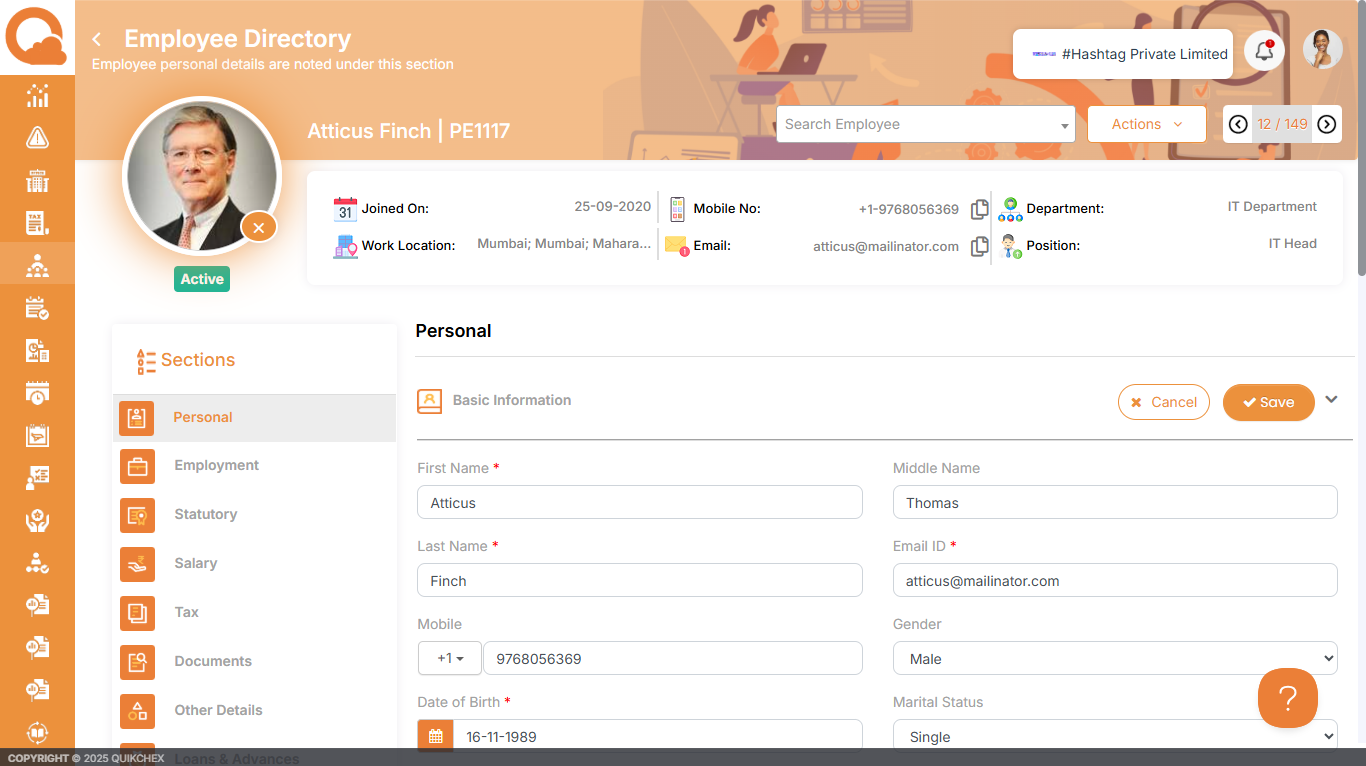Open the open book cycle sidebar icon
The width and height of the screenshot is (1366, 766).
pos(37,732)
